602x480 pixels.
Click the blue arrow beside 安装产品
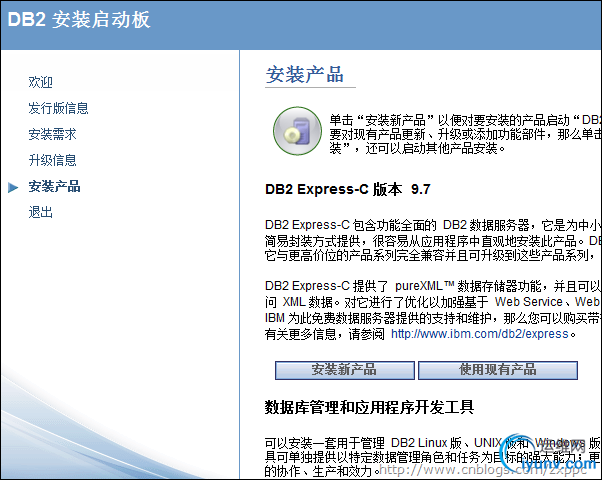13,187
